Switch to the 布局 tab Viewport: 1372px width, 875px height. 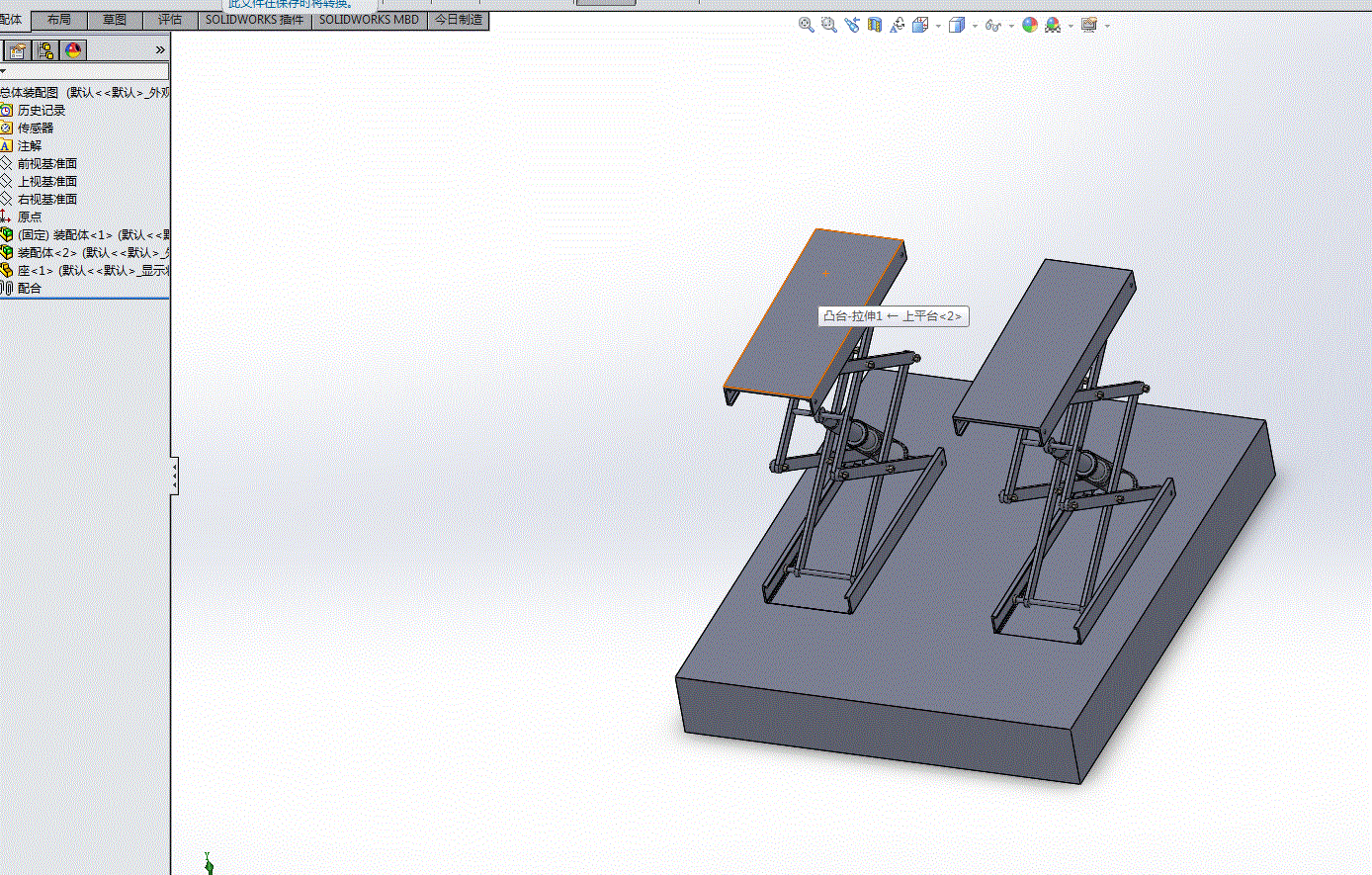click(59, 19)
